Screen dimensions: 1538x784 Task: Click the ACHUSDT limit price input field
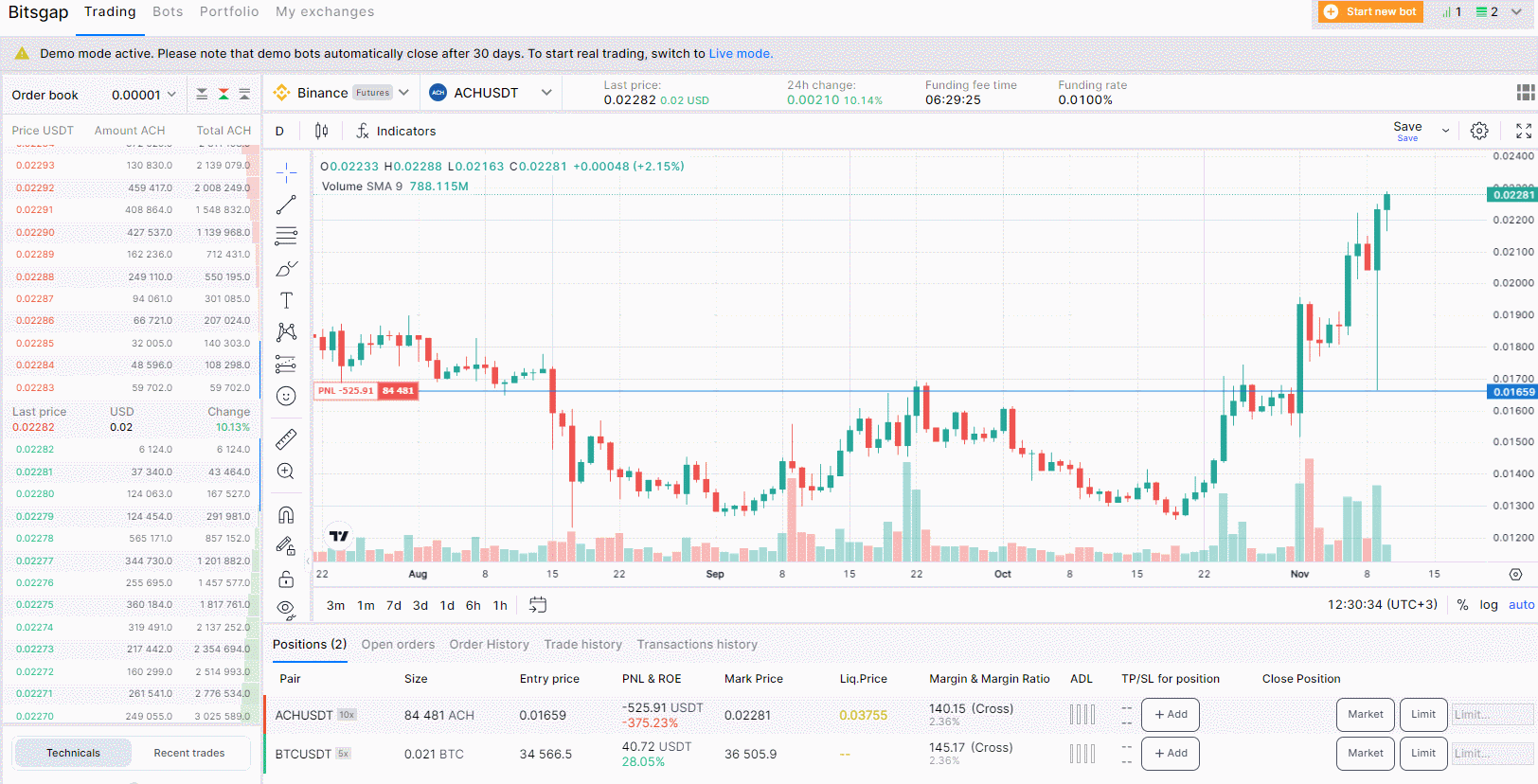click(x=1492, y=715)
